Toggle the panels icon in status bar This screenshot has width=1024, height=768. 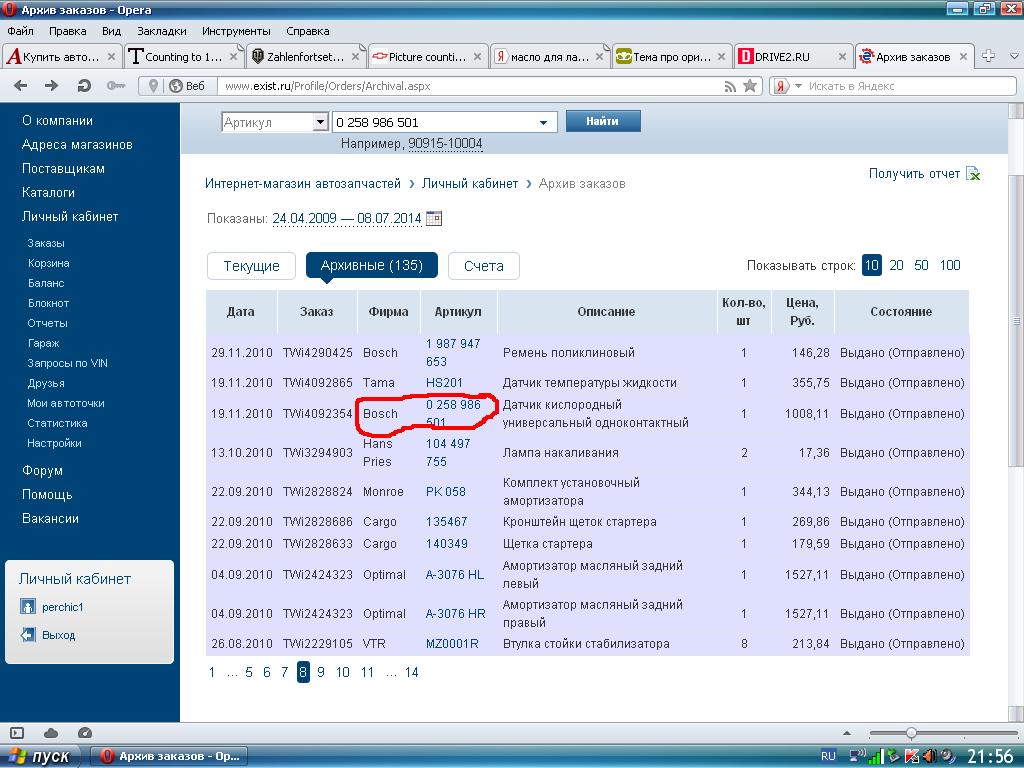[17, 733]
